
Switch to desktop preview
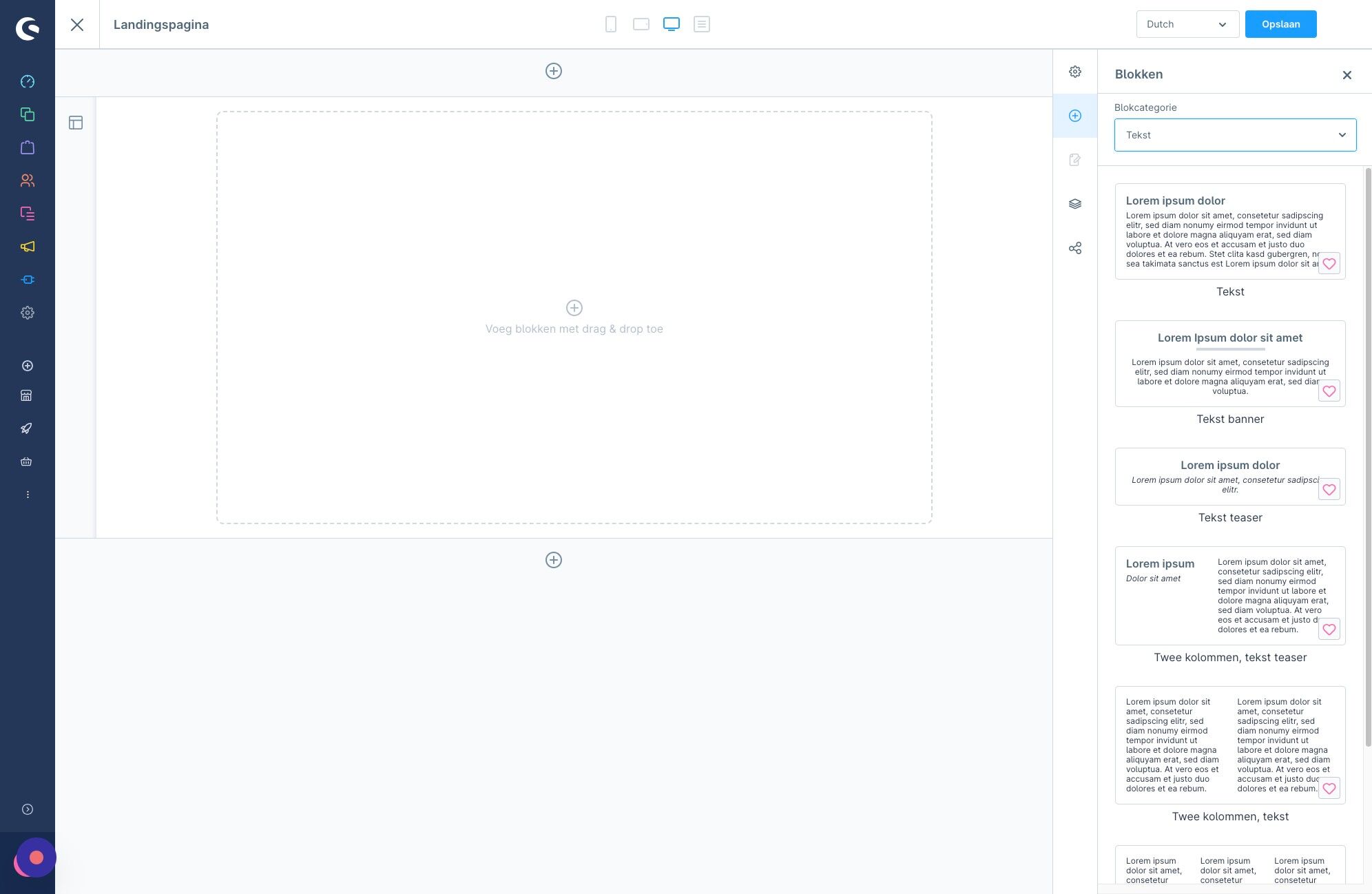(672, 24)
